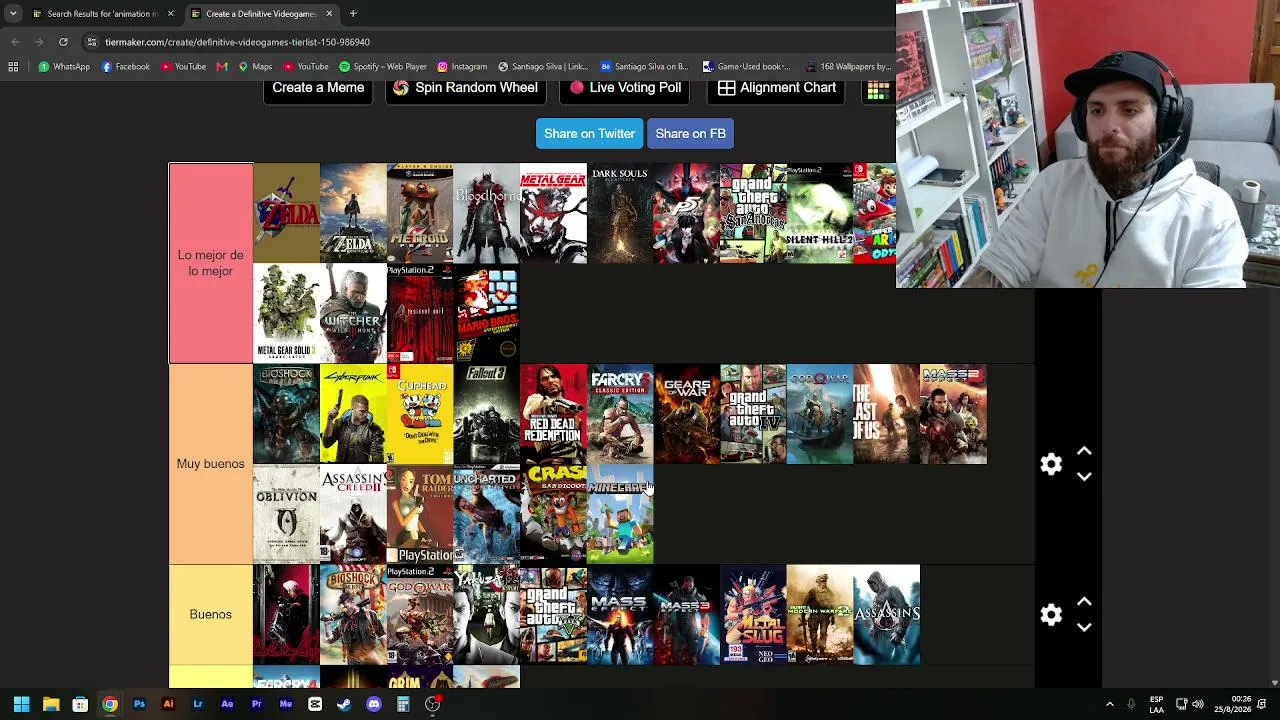The image size is (1280, 720).
Task: Go back to the previous page
Action: click(x=15, y=42)
